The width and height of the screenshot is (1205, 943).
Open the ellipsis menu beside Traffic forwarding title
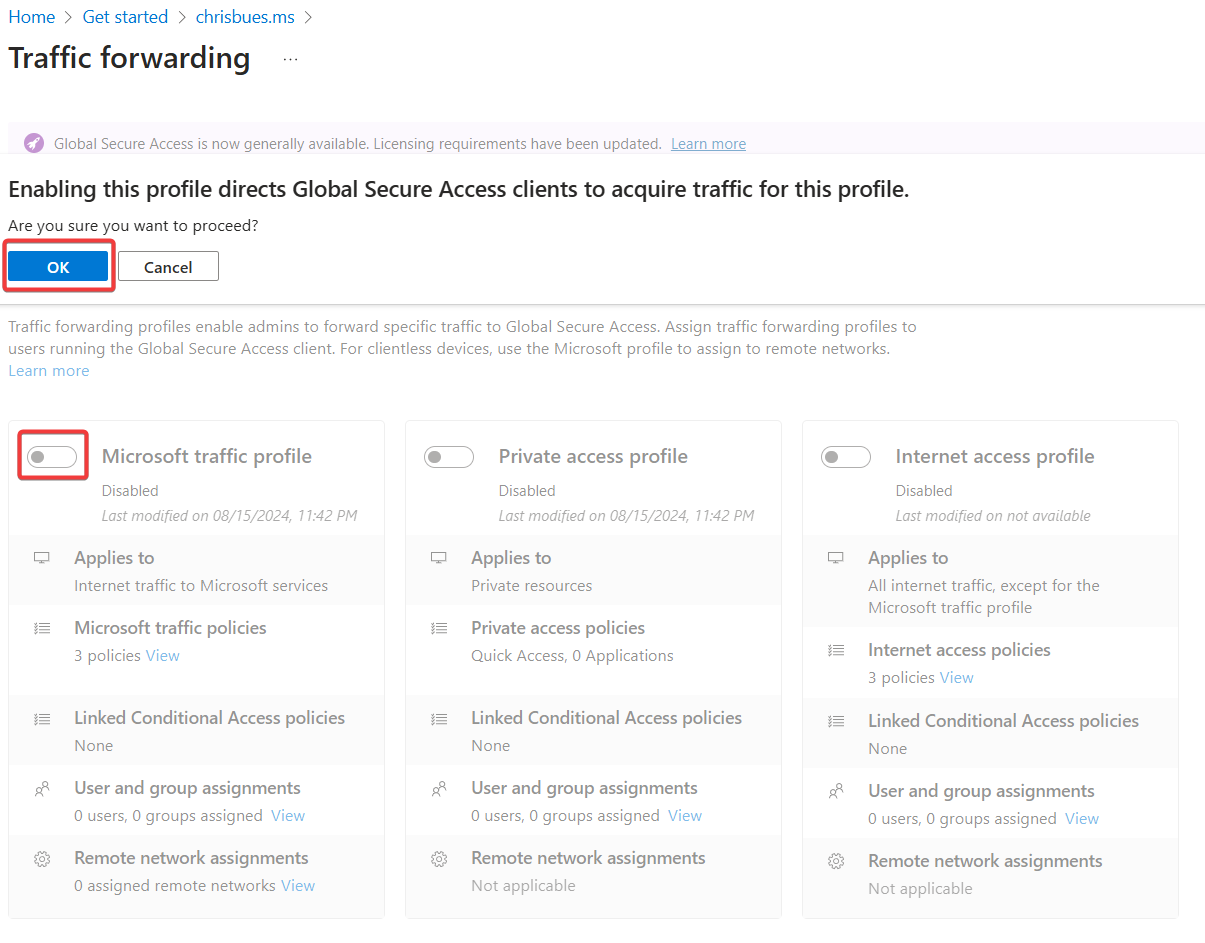[x=290, y=60]
